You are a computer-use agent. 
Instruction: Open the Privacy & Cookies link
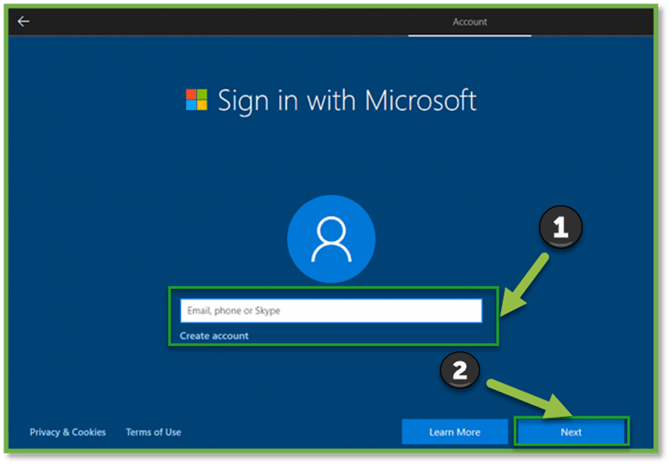pyautogui.click(x=68, y=432)
